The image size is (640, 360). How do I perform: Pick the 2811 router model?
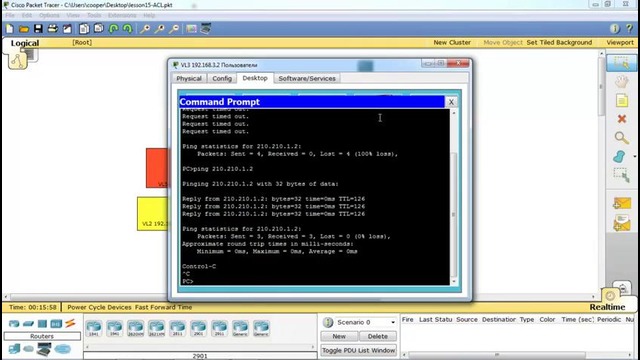click(177, 328)
